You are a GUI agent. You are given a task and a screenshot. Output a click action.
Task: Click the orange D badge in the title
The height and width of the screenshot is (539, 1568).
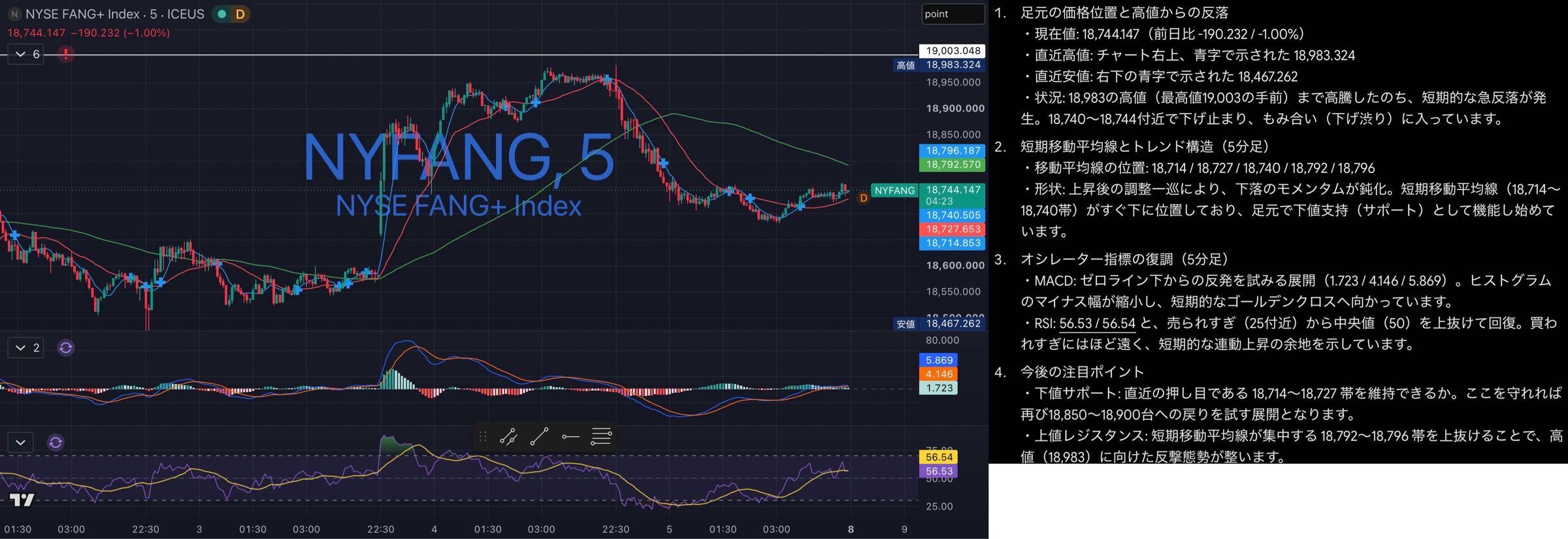coord(240,14)
